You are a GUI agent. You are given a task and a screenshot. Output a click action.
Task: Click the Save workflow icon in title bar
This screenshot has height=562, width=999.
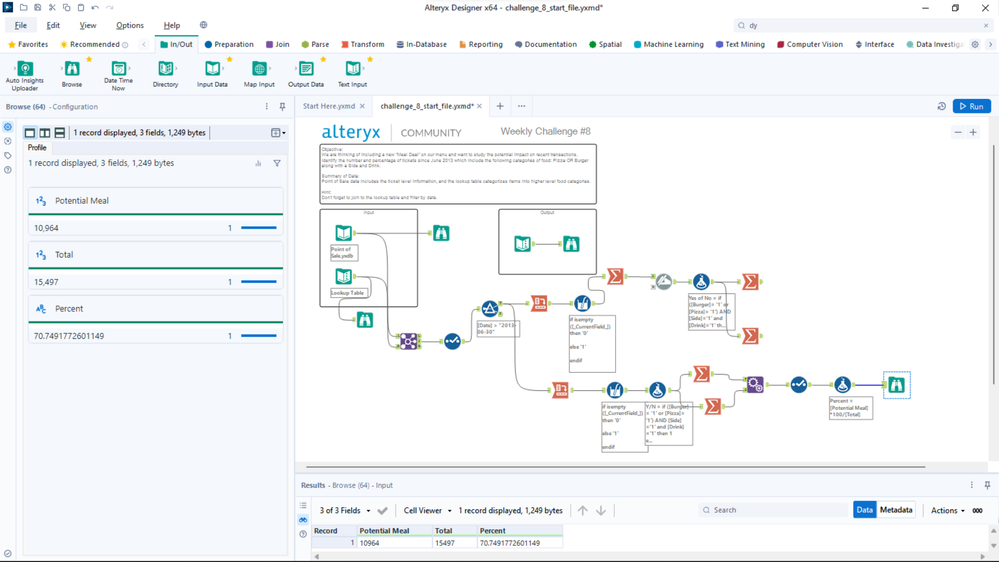(x=38, y=8)
